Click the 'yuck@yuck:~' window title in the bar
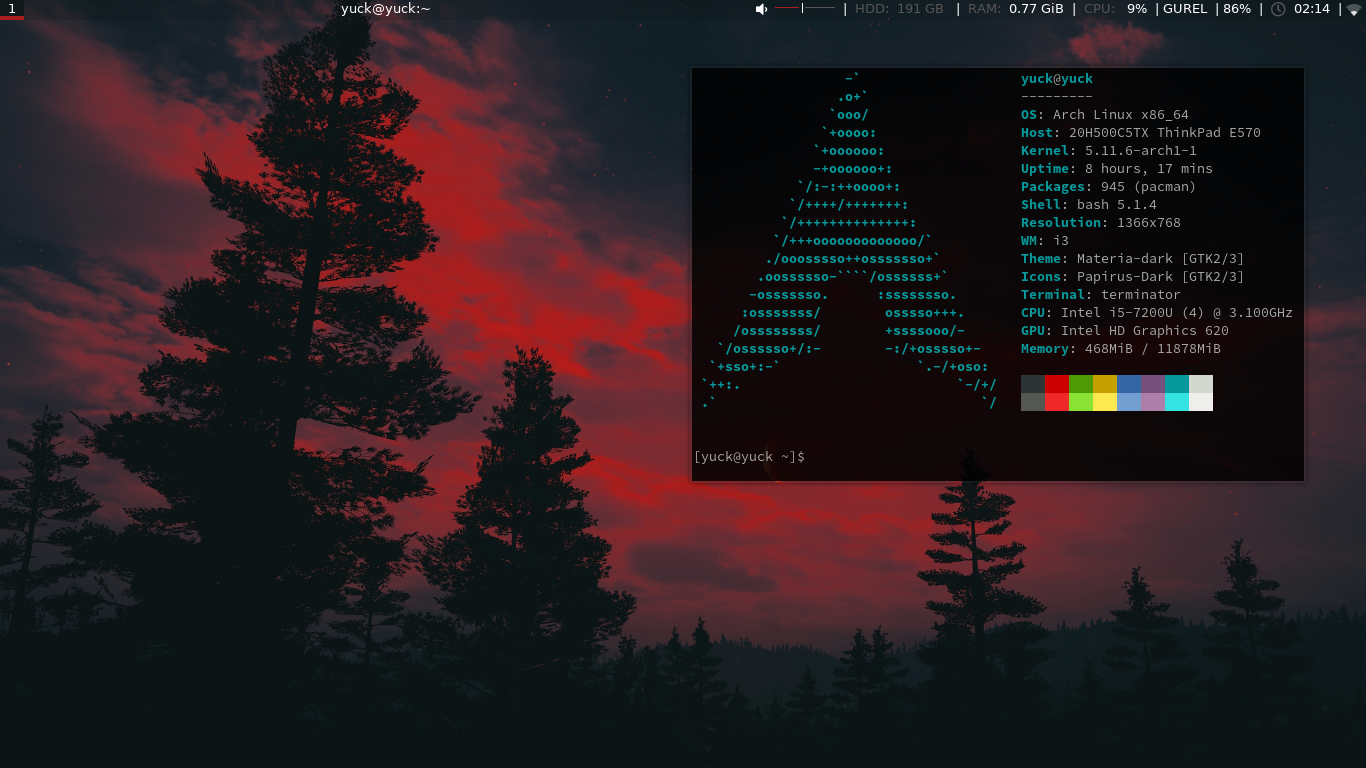 coord(385,9)
